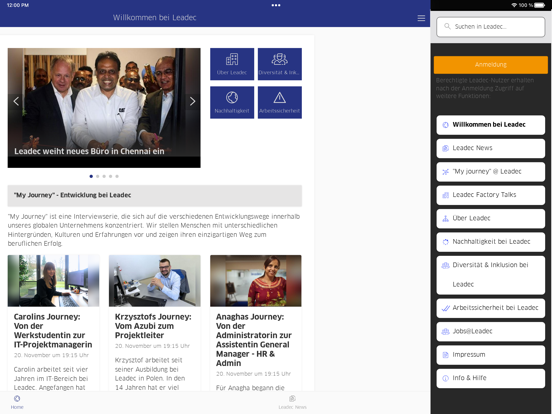Open the Über Leadec tile
Screen dimensions: 552x414
click(x=232, y=64)
